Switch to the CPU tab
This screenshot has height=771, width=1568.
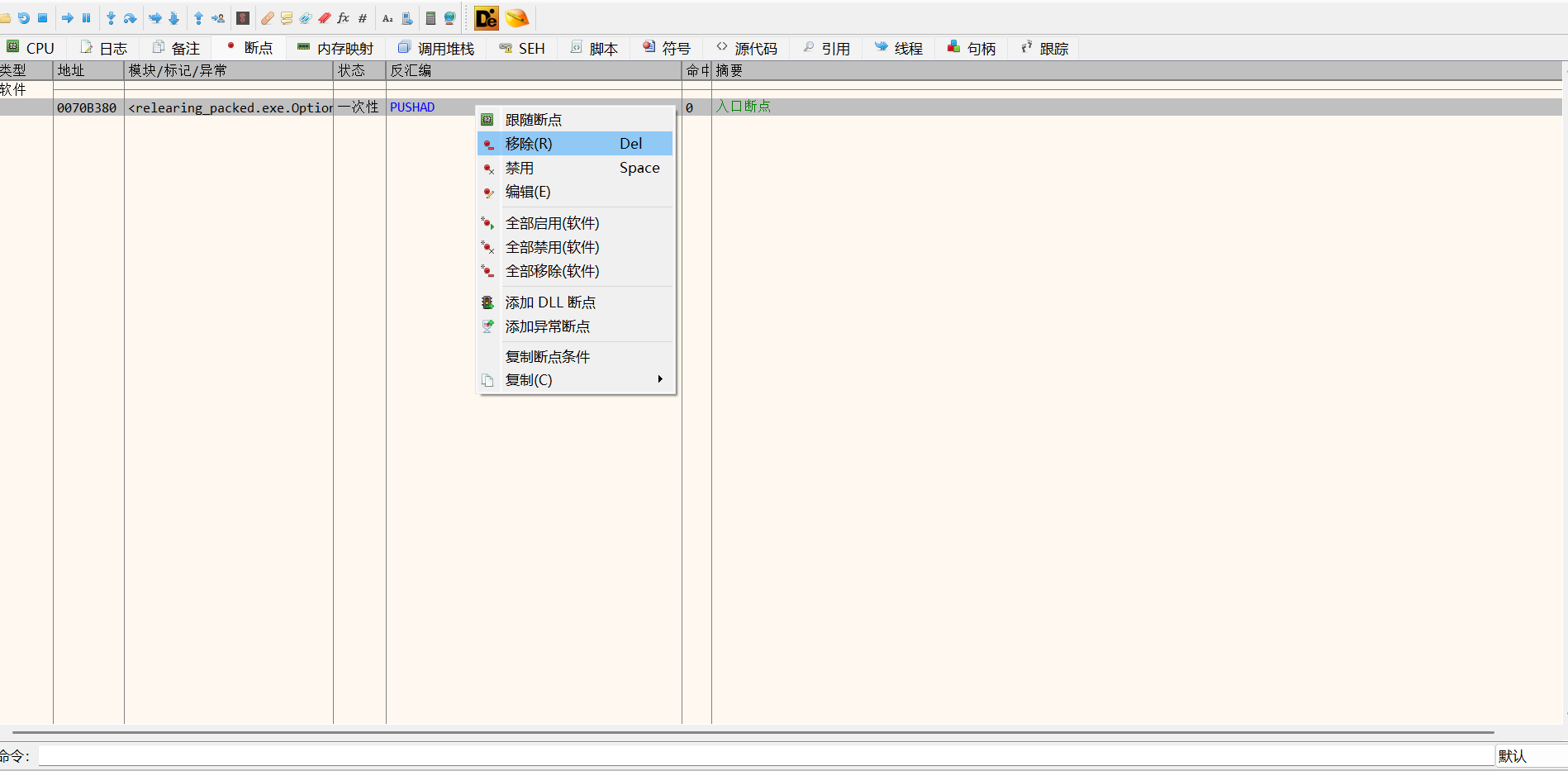click(x=31, y=48)
